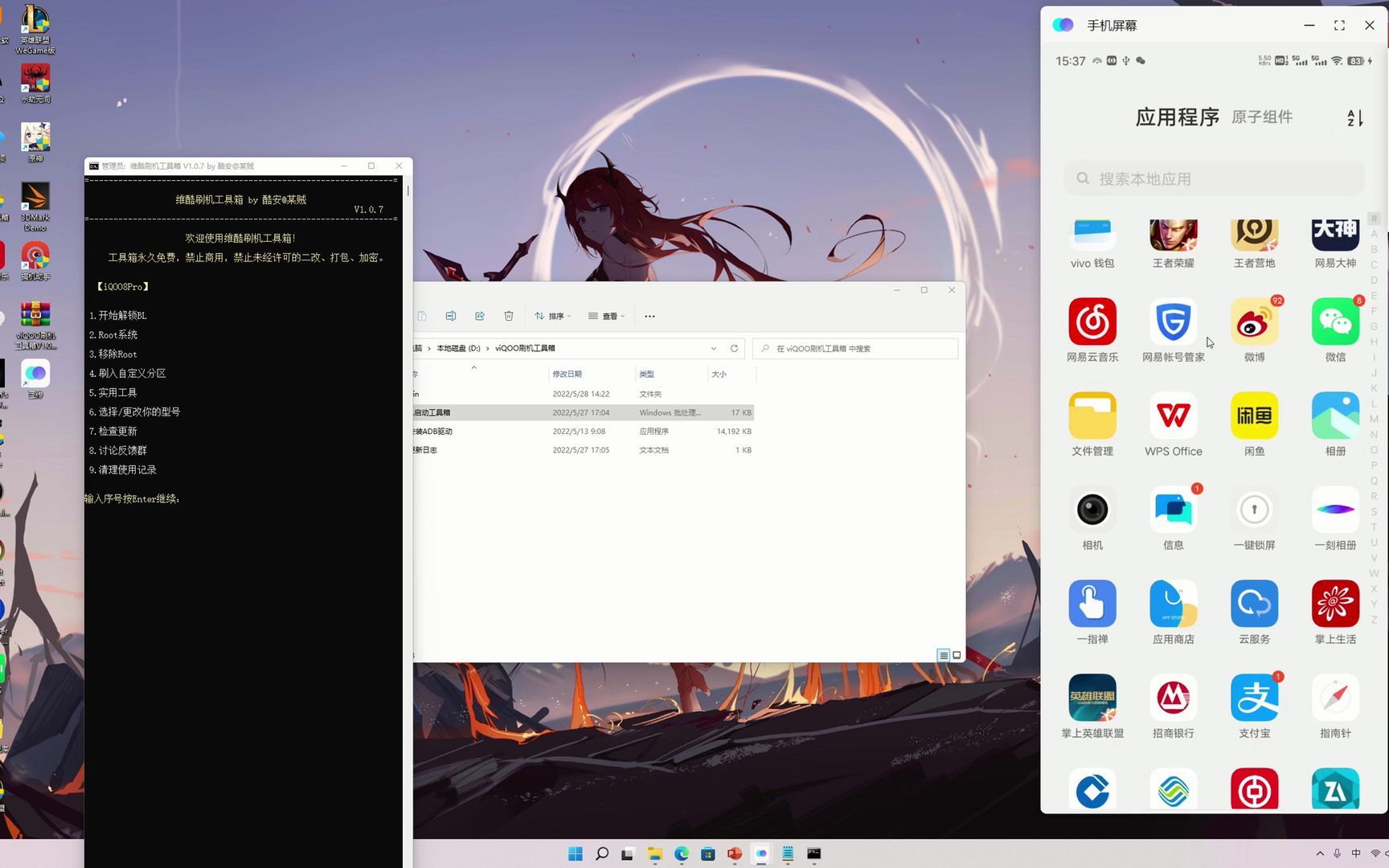Select 安装ADB驱动 application row

584,431
